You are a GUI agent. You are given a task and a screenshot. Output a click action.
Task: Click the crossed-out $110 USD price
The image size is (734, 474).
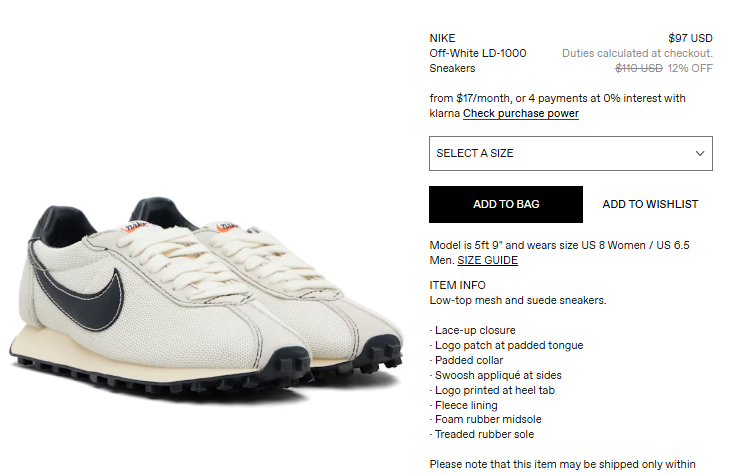tap(639, 68)
